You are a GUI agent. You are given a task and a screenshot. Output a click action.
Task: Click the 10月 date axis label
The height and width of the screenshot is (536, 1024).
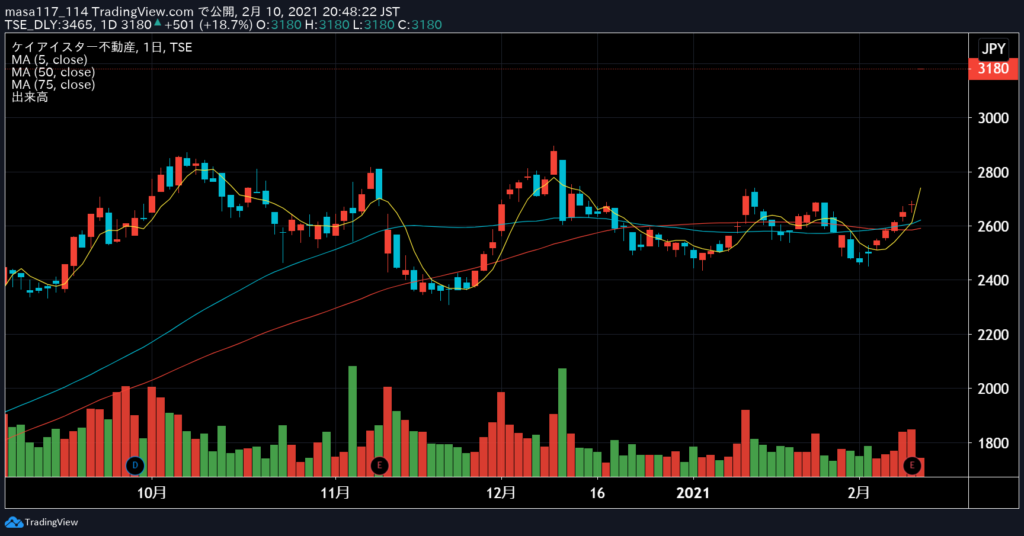coord(152,493)
